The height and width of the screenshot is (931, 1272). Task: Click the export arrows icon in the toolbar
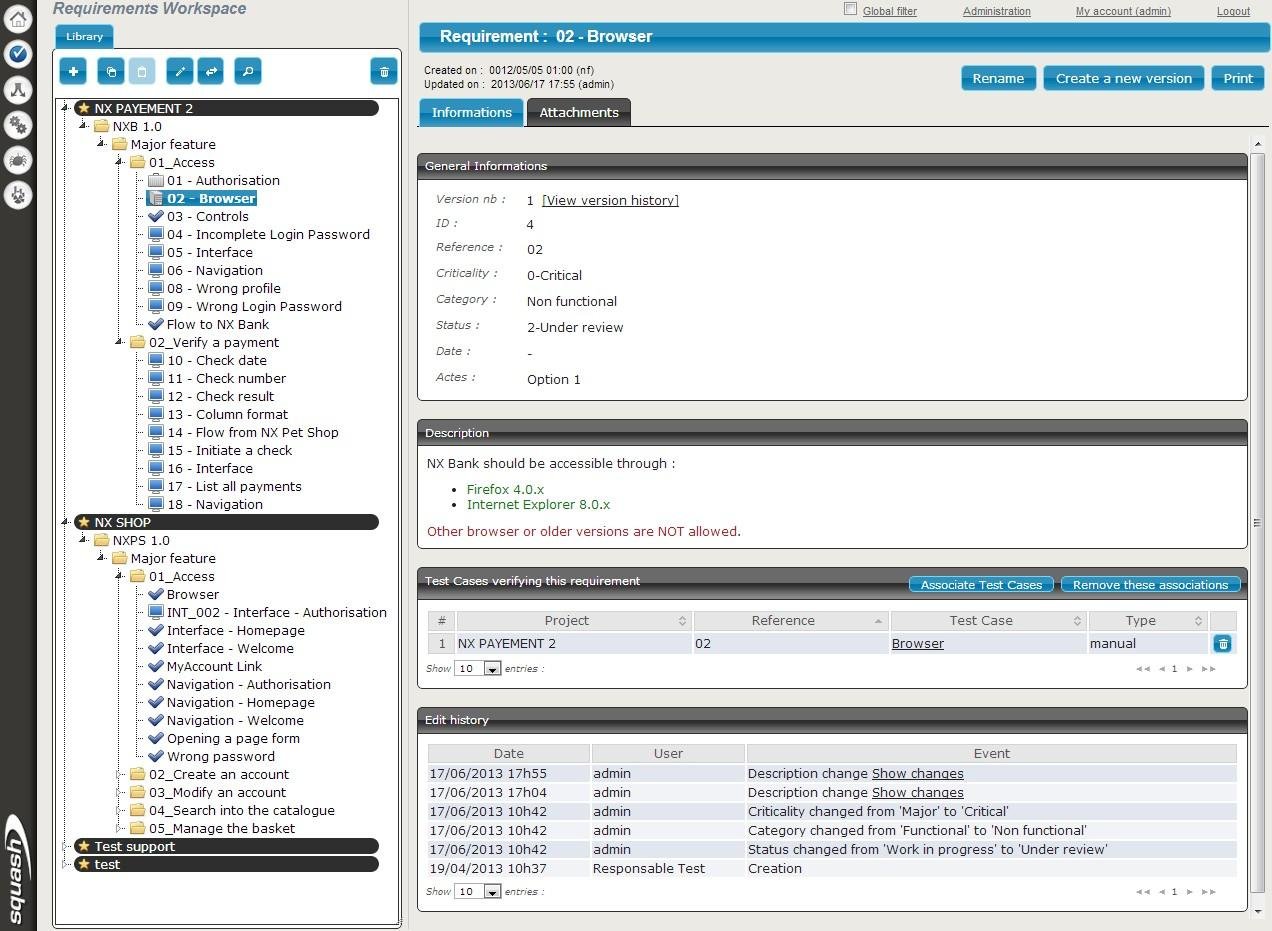[x=211, y=71]
